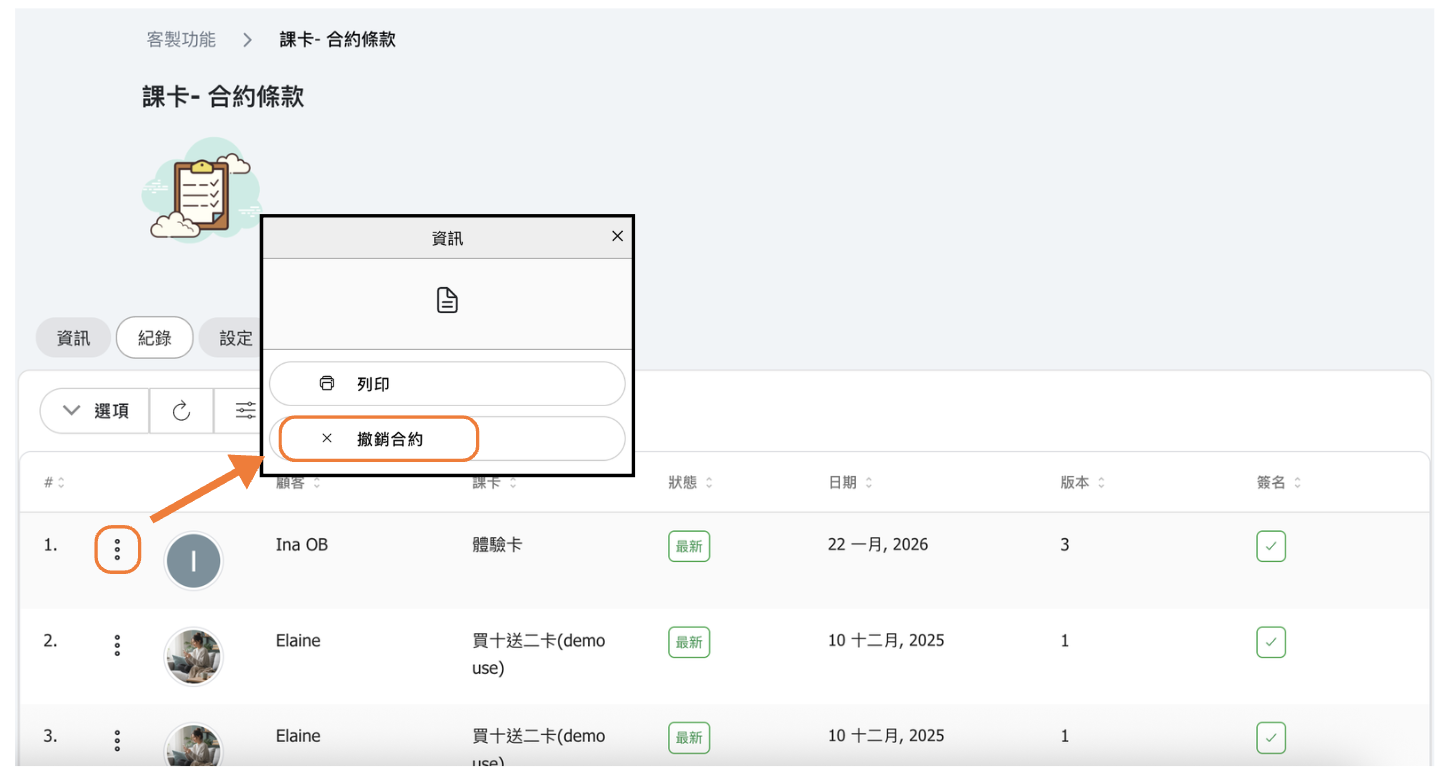
Task: Click the 列印 print button
Action: point(446,384)
